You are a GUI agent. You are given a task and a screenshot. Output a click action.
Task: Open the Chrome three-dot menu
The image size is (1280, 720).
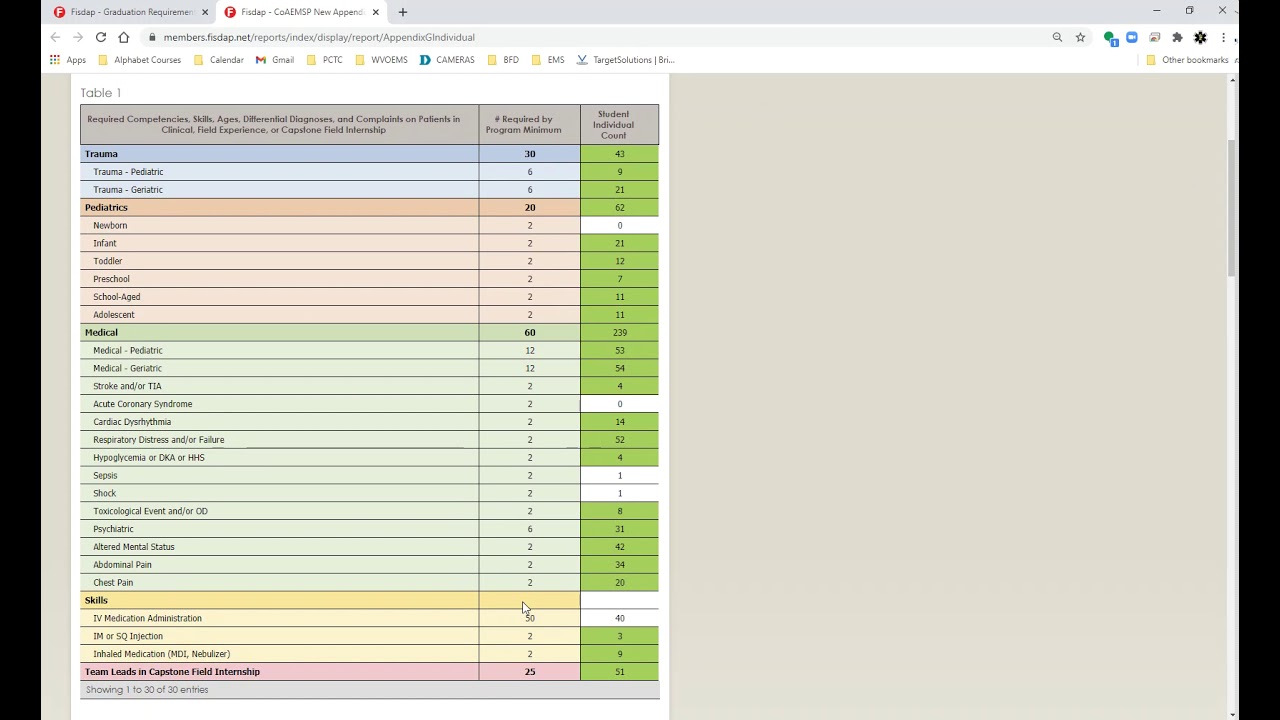1223,37
